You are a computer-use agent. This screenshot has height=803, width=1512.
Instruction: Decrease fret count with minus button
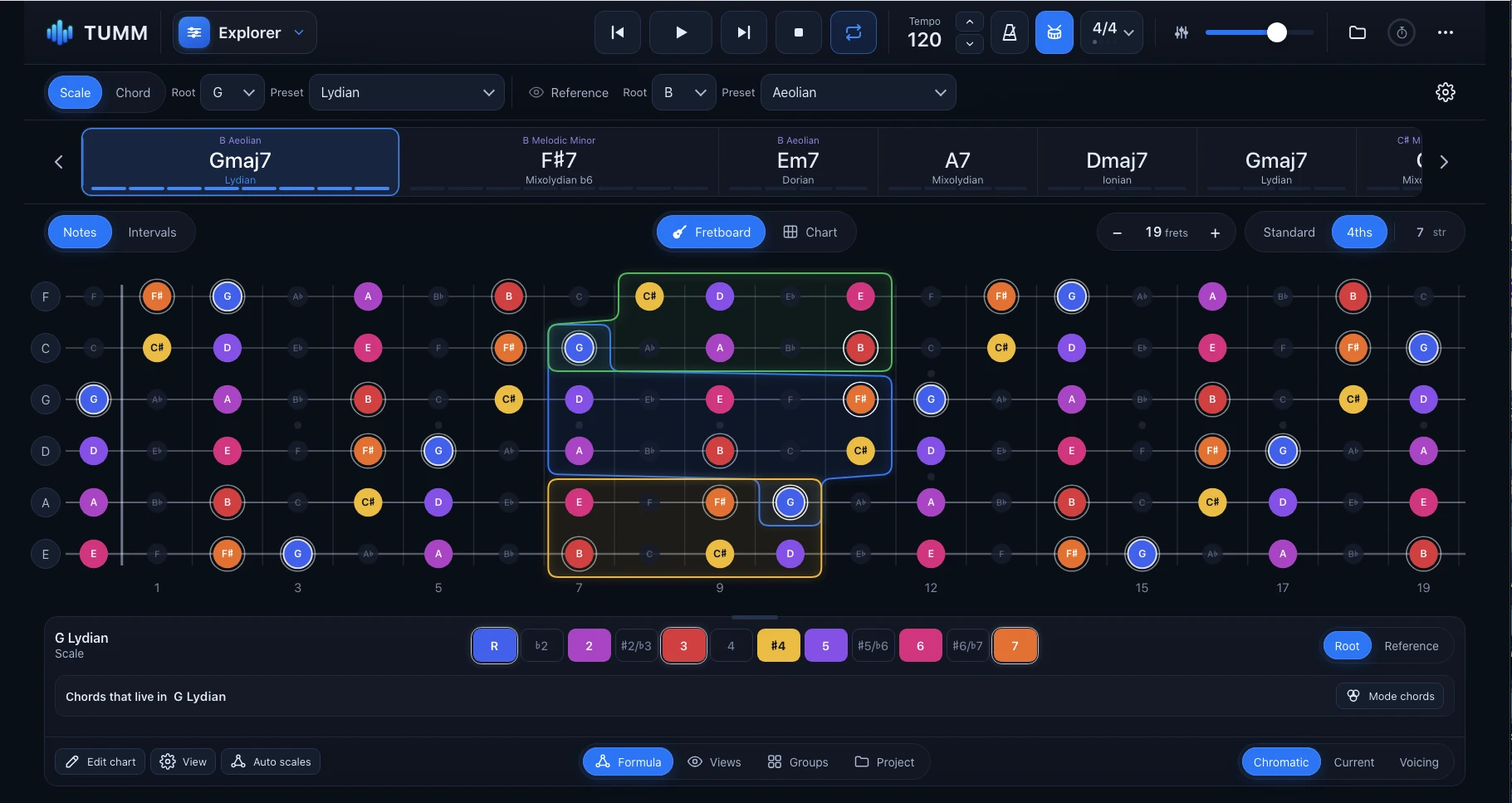(1117, 233)
